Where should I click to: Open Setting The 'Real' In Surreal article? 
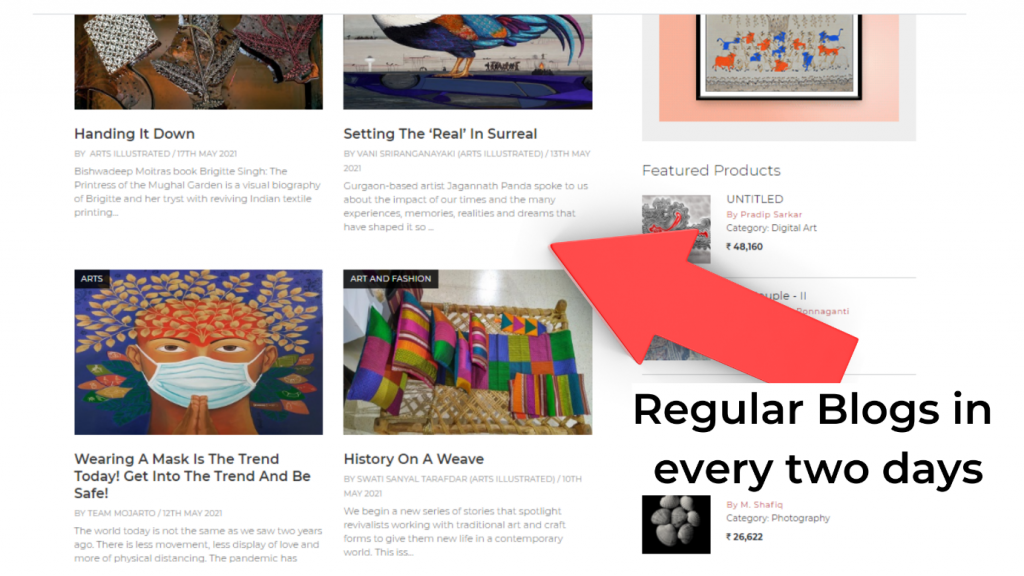tap(440, 134)
